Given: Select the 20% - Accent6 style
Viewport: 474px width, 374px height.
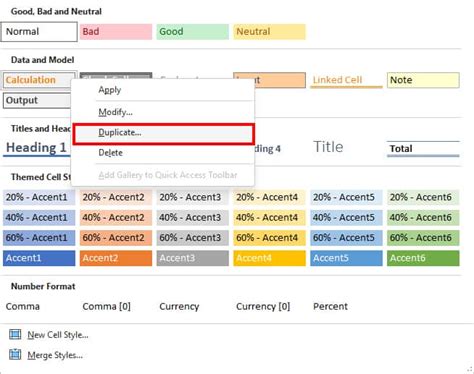Looking at the screenshot, I should click(423, 197).
